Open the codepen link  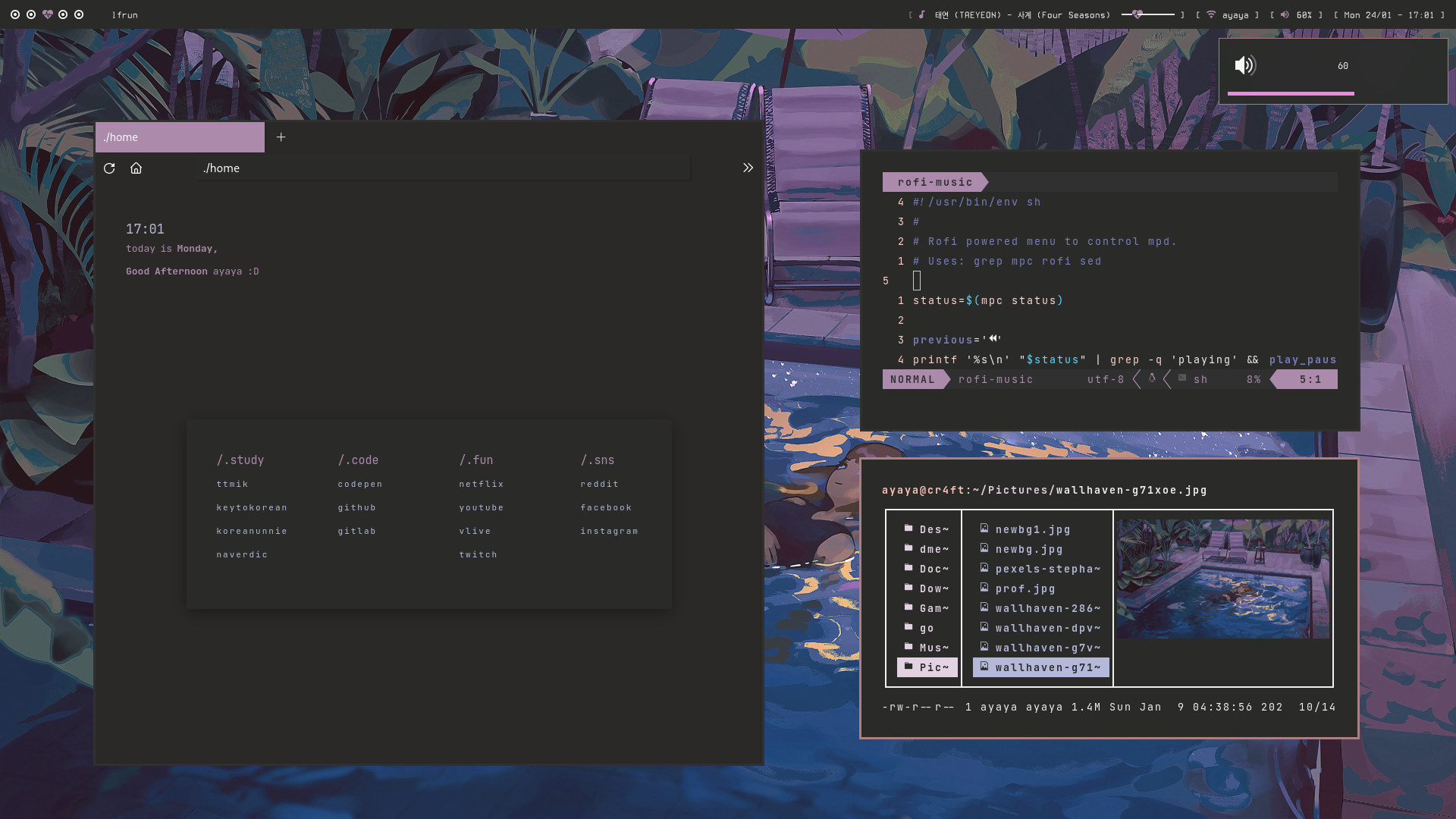pos(360,484)
